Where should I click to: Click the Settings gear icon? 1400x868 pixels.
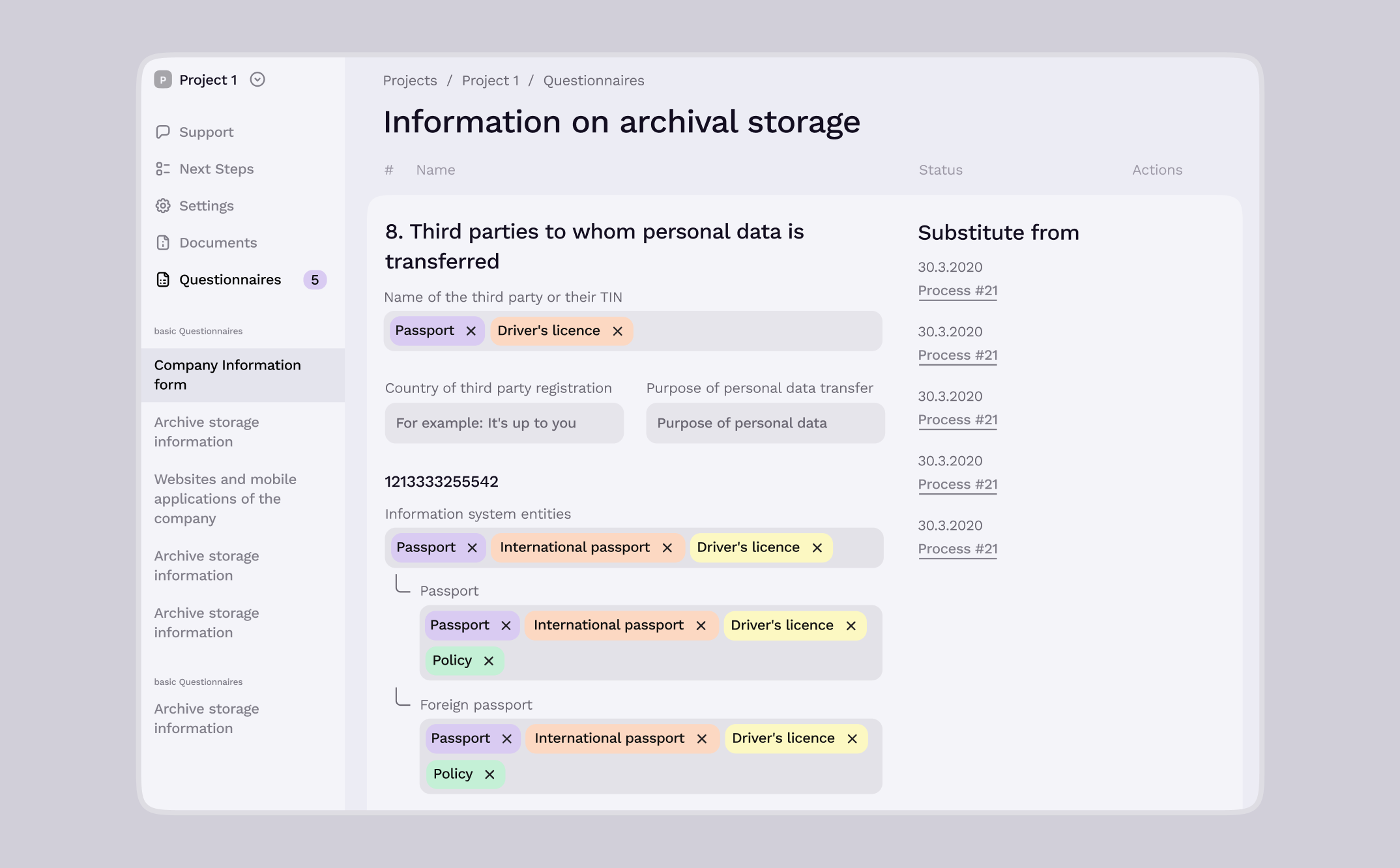163,206
